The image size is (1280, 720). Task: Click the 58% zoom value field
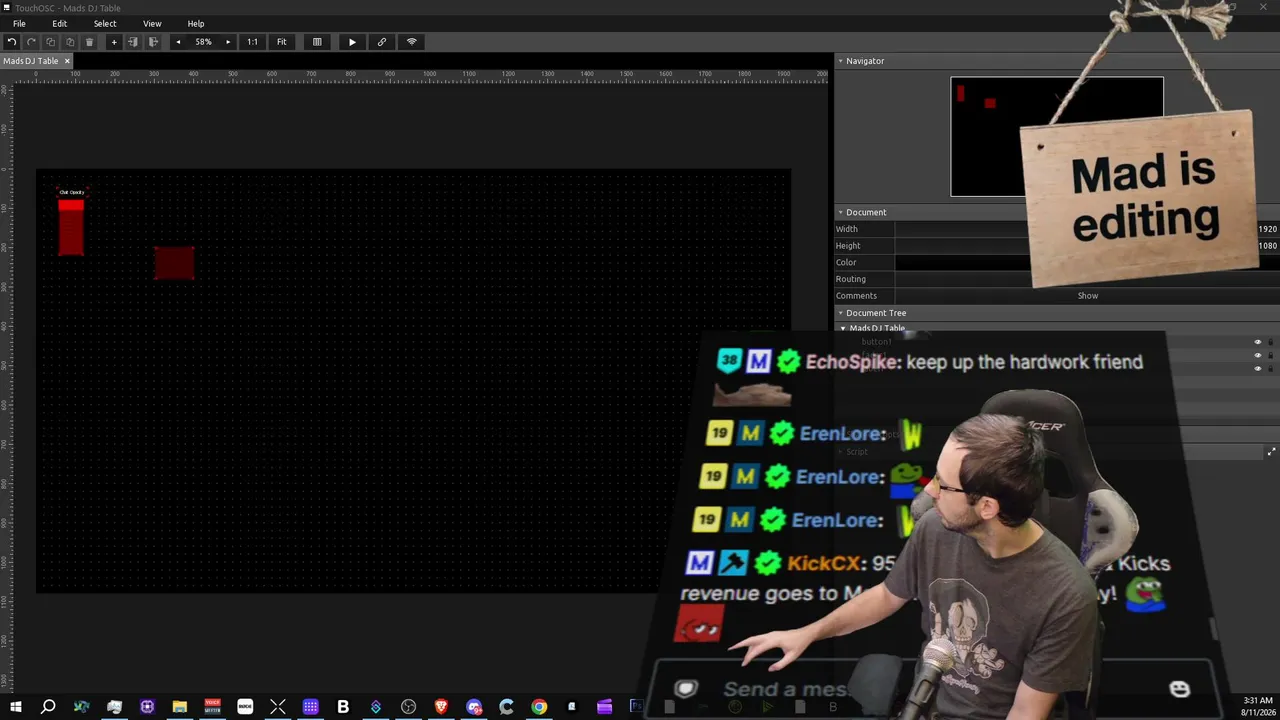(x=203, y=42)
